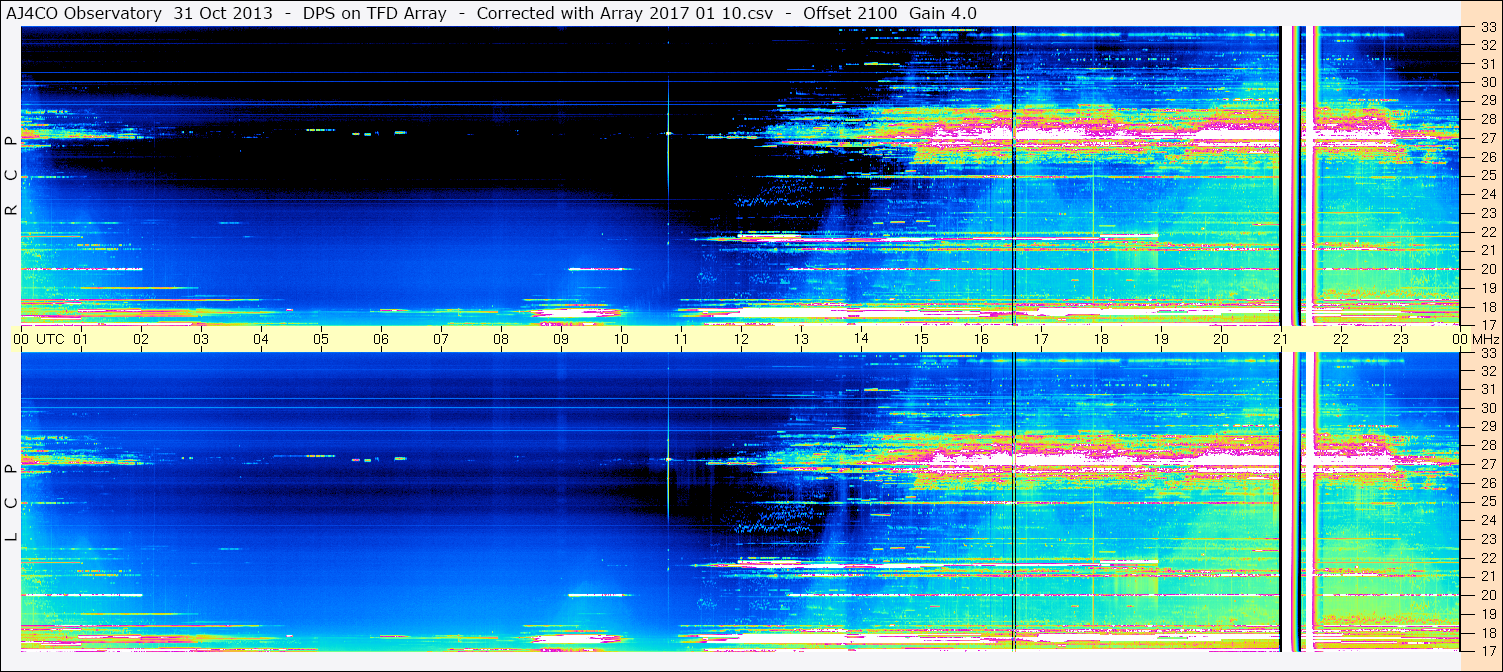
Task: Click the 11 UTC hour marker
Action: (x=681, y=339)
